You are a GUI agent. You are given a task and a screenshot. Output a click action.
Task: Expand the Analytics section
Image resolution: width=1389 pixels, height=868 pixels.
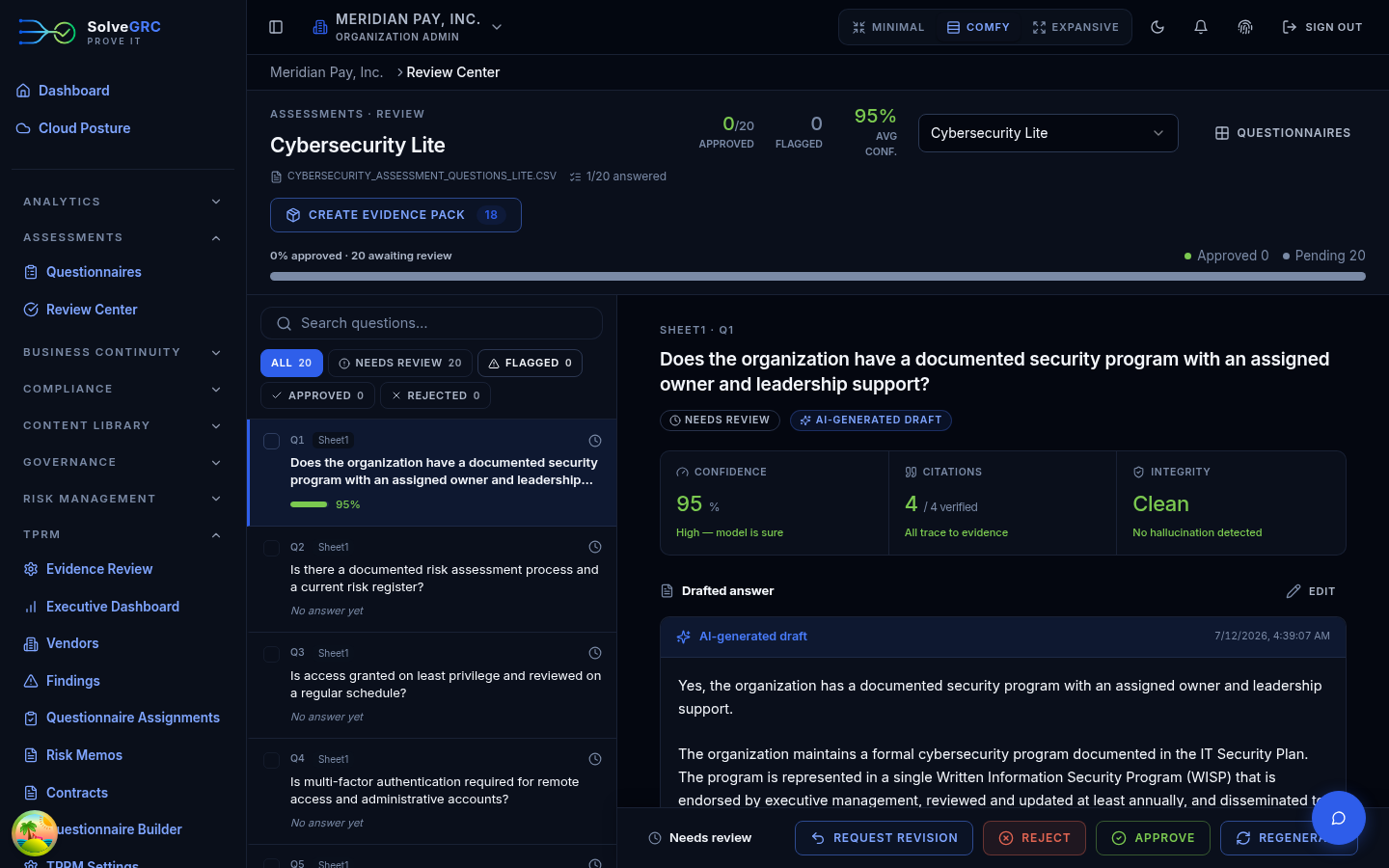123,202
